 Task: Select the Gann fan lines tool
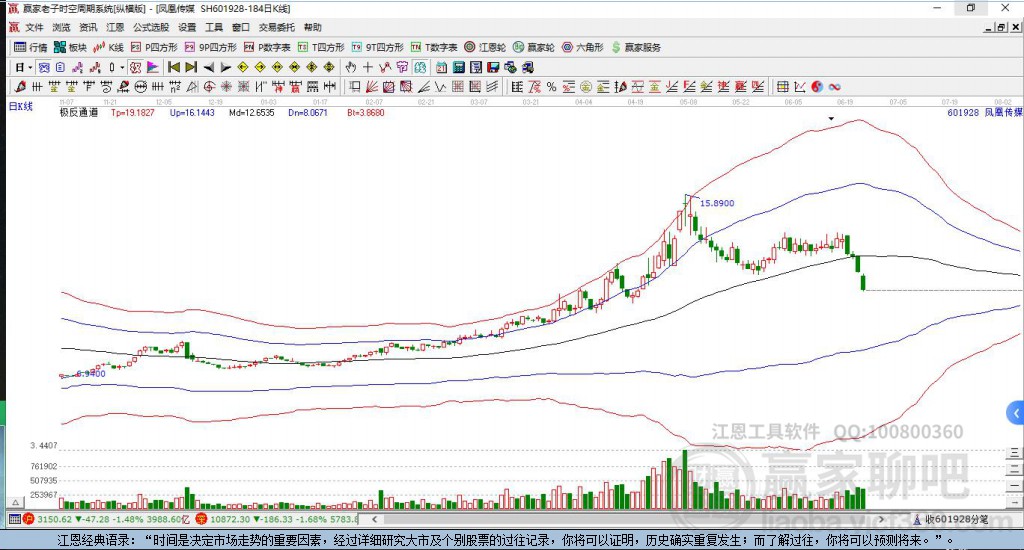coord(372,87)
